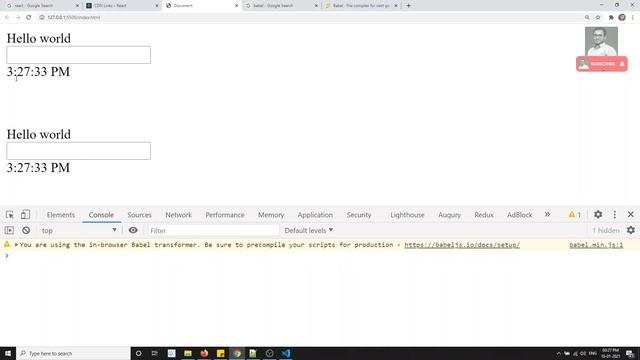Open the Augury tab
Image resolution: width=640 pixels, height=360 pixels.
coord(449,215)
